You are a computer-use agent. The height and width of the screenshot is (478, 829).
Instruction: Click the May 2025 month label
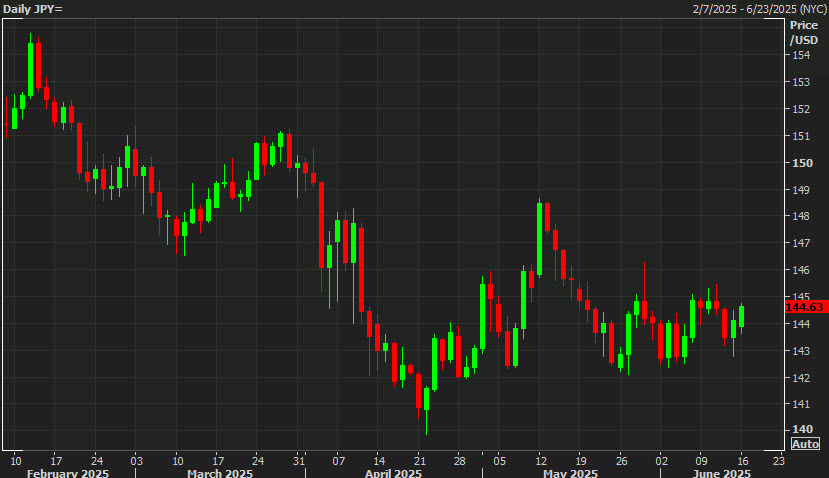coord(570,473)
